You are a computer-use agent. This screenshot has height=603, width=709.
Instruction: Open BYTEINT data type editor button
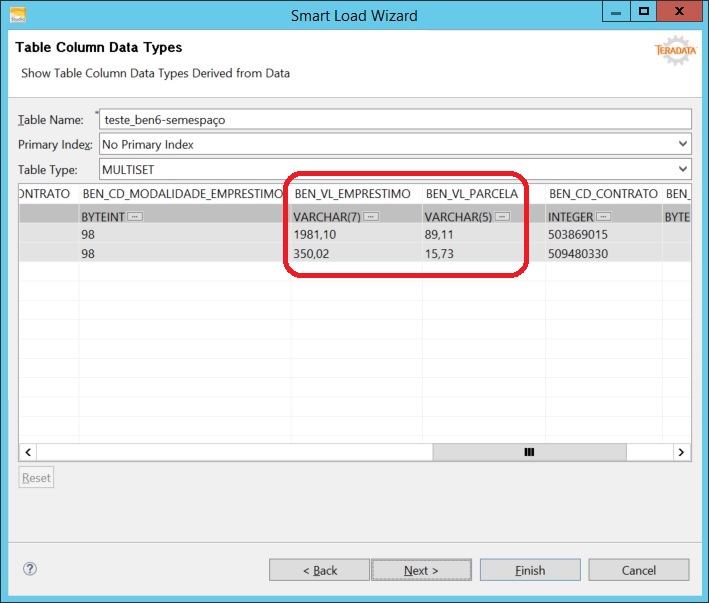click(134, 216)
